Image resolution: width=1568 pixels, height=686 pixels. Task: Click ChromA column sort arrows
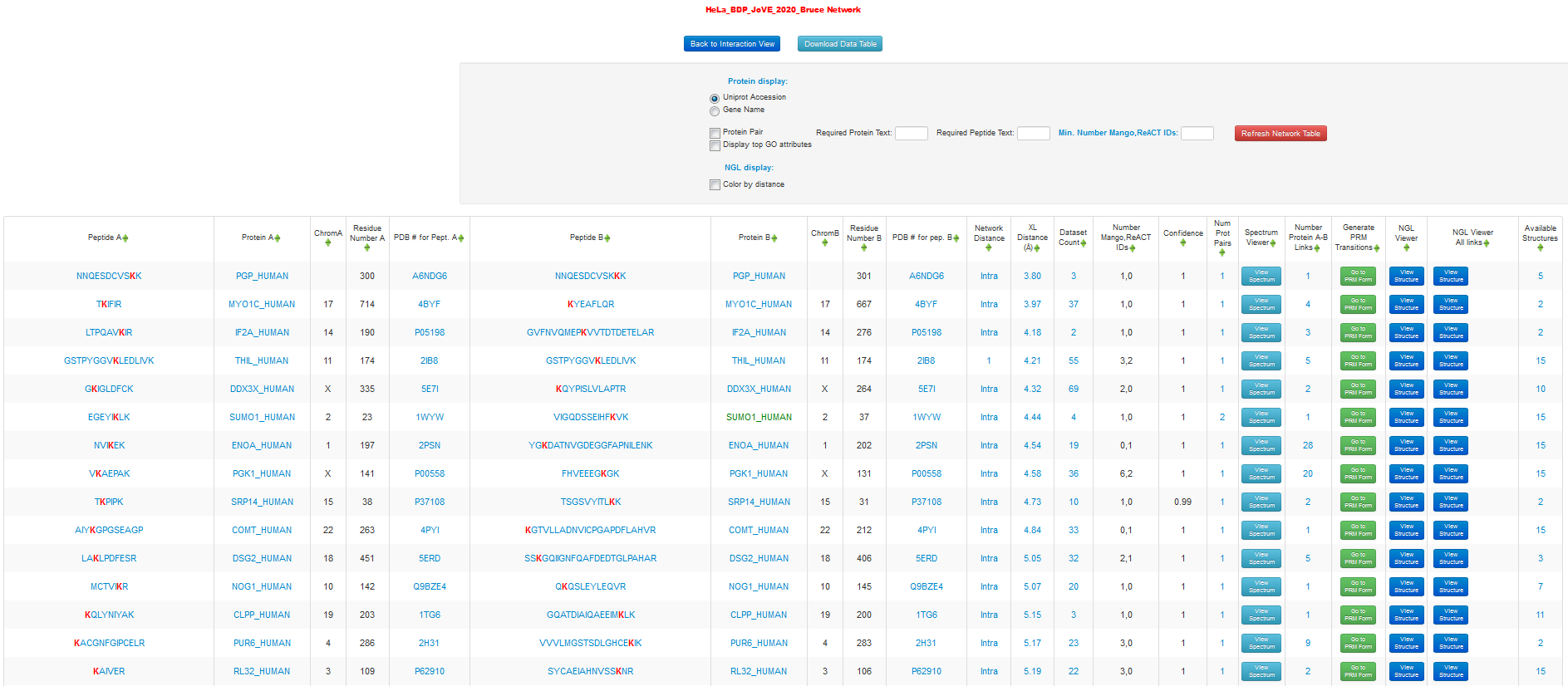(x=328, y=243)
